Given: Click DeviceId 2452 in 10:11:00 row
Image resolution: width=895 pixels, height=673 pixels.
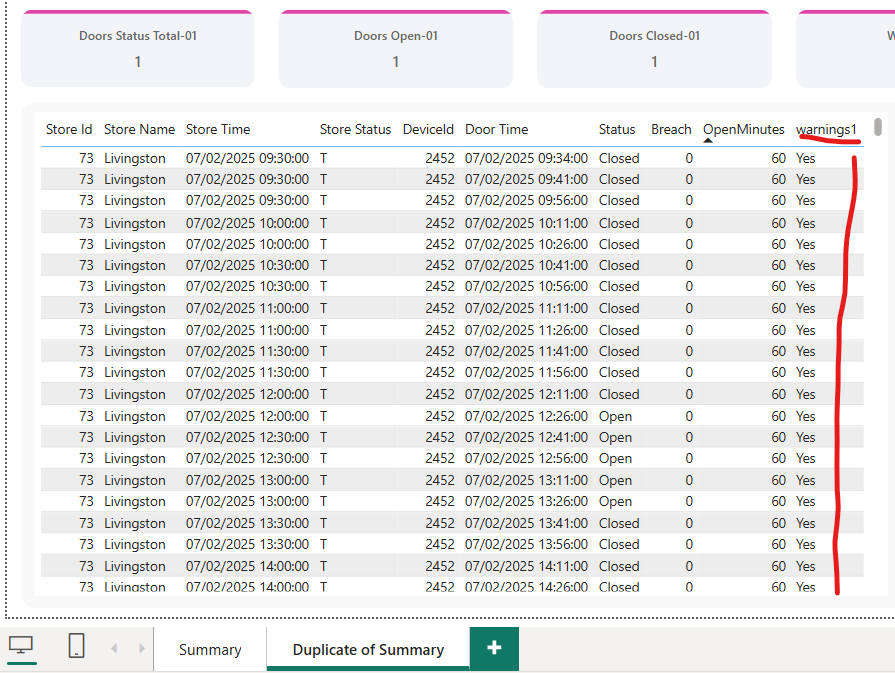Looking at the screenshot, I should click(440, 223).
